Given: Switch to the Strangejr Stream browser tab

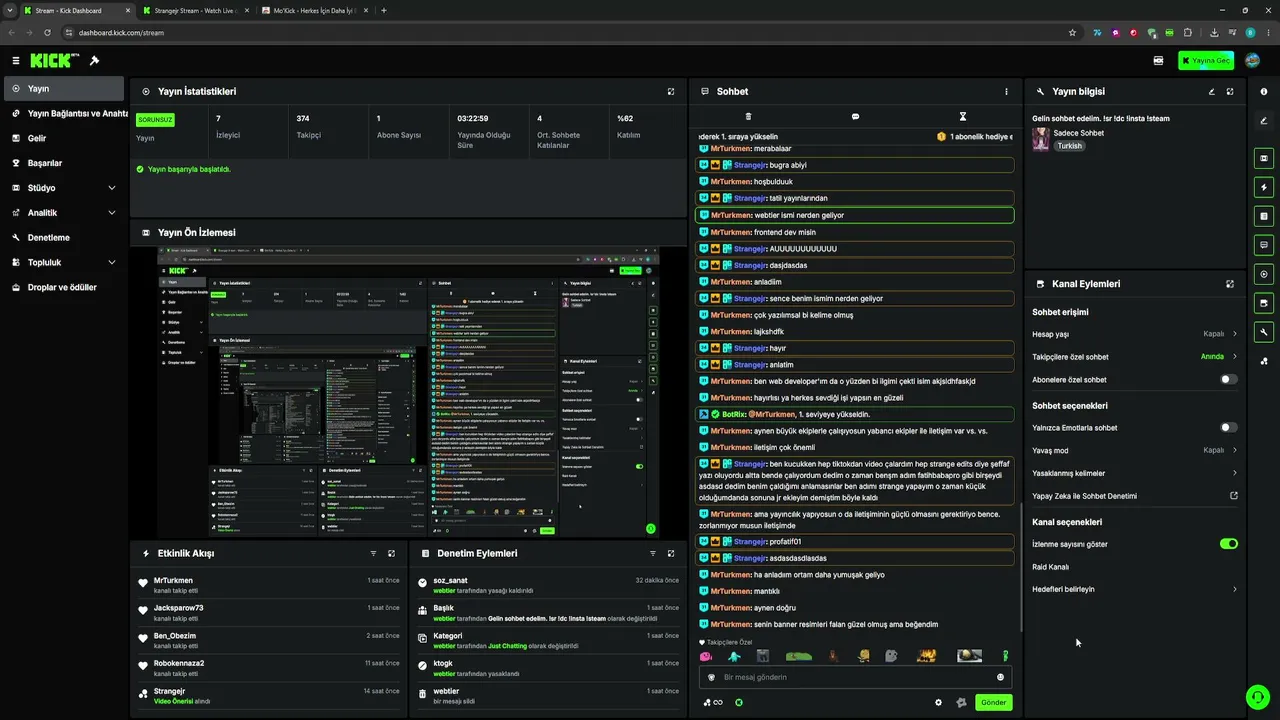Looking at the screenshot, I should pyautogui.click(x=195, y=10).
